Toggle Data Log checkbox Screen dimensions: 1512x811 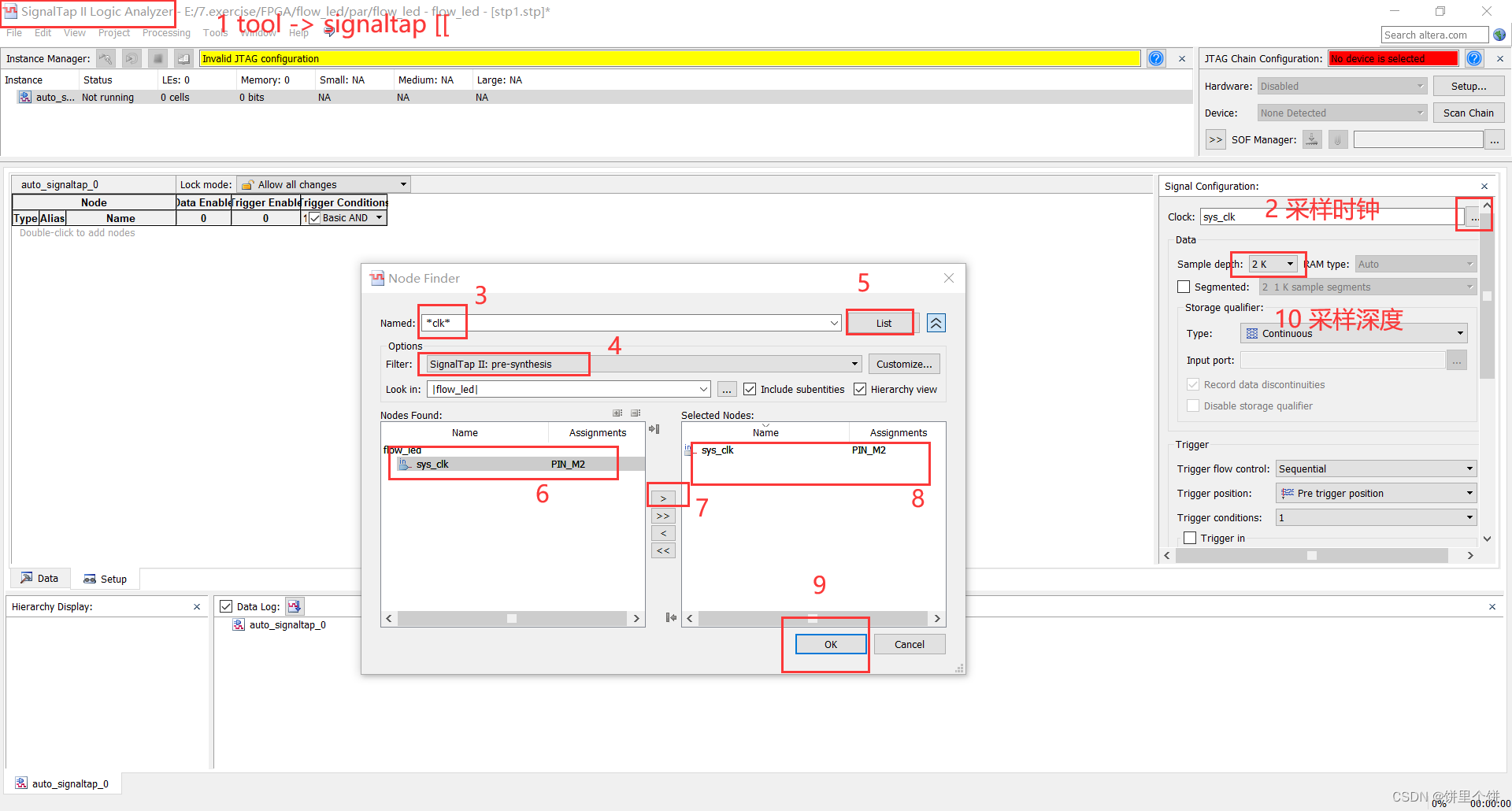coord(226,606)
